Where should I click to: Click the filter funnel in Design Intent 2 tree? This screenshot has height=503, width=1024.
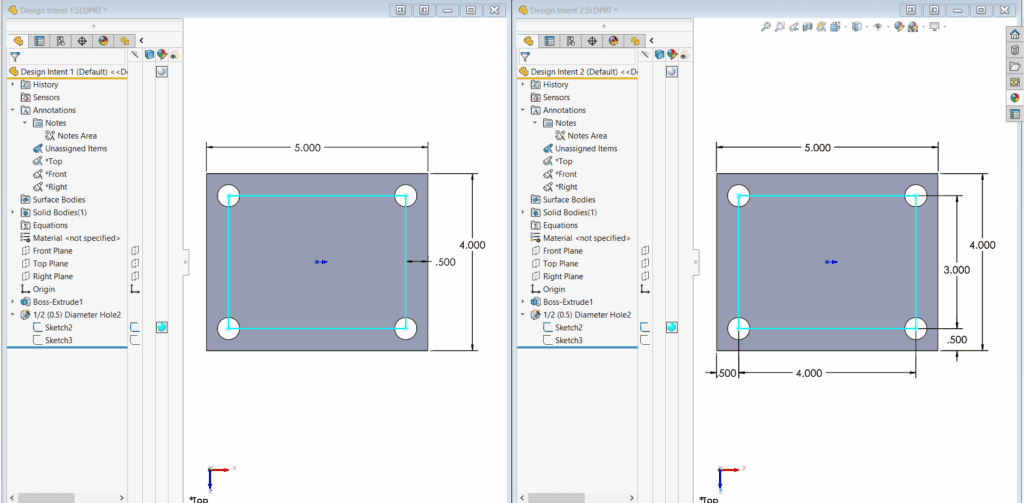[524, 57]
